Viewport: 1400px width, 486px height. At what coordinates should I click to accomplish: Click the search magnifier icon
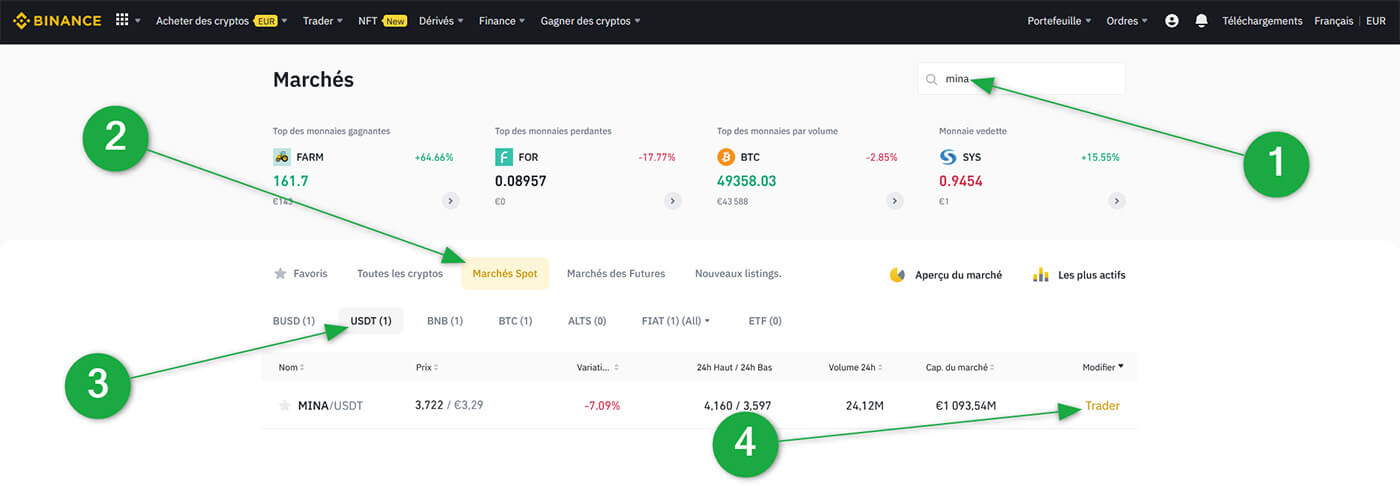[932, 79]
